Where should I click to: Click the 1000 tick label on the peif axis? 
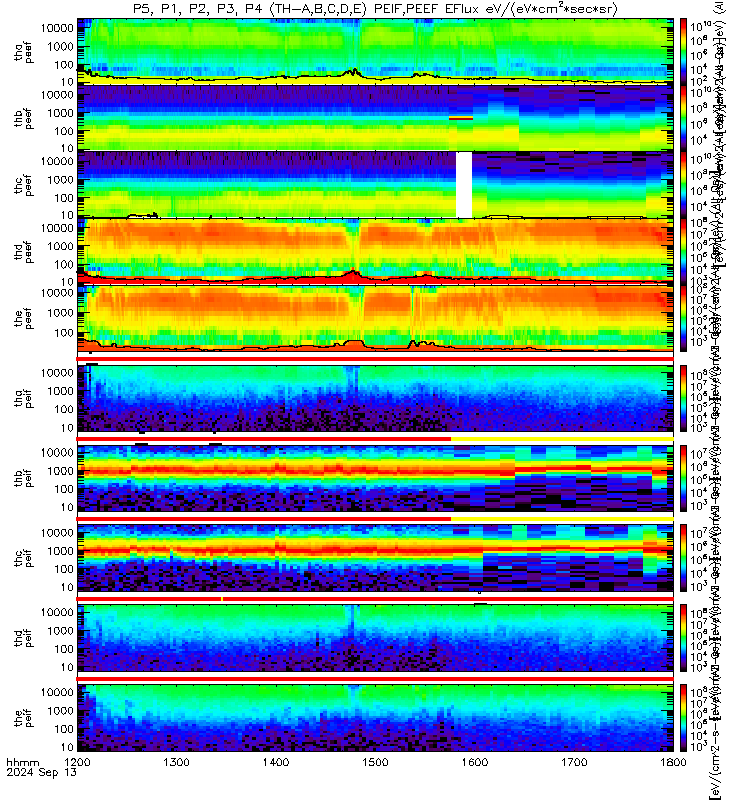pos(60,711)
